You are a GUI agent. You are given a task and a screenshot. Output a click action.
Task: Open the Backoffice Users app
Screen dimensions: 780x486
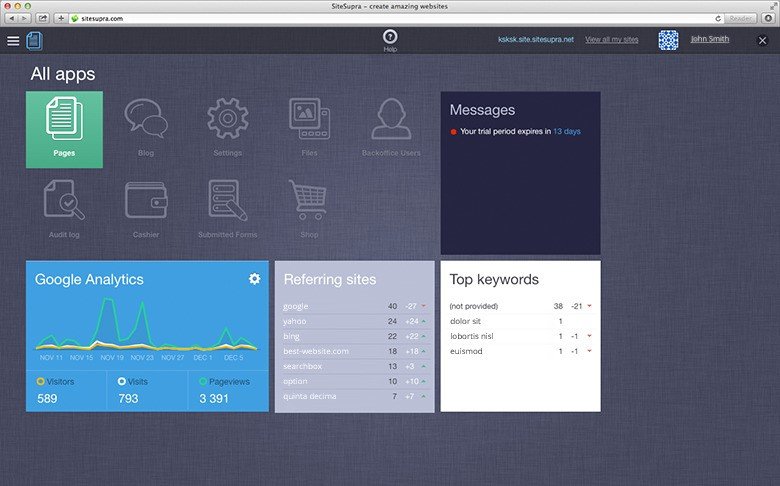[391, 128]
